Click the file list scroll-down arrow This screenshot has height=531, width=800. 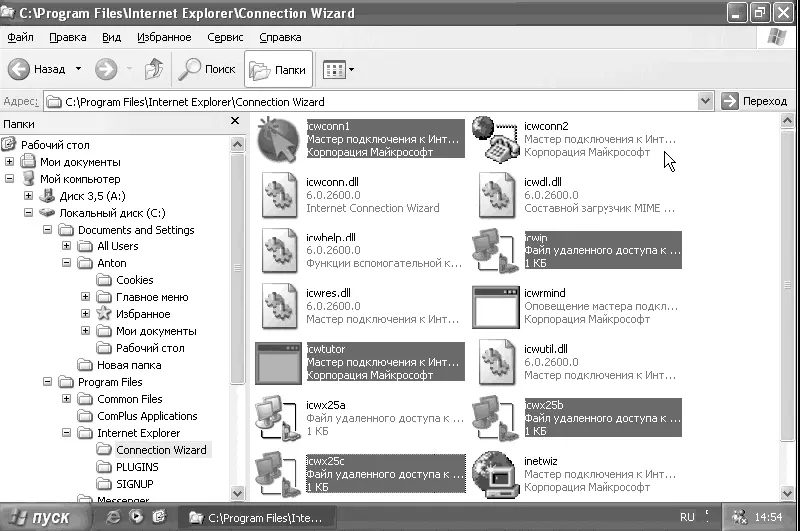[x=787, y=493]
